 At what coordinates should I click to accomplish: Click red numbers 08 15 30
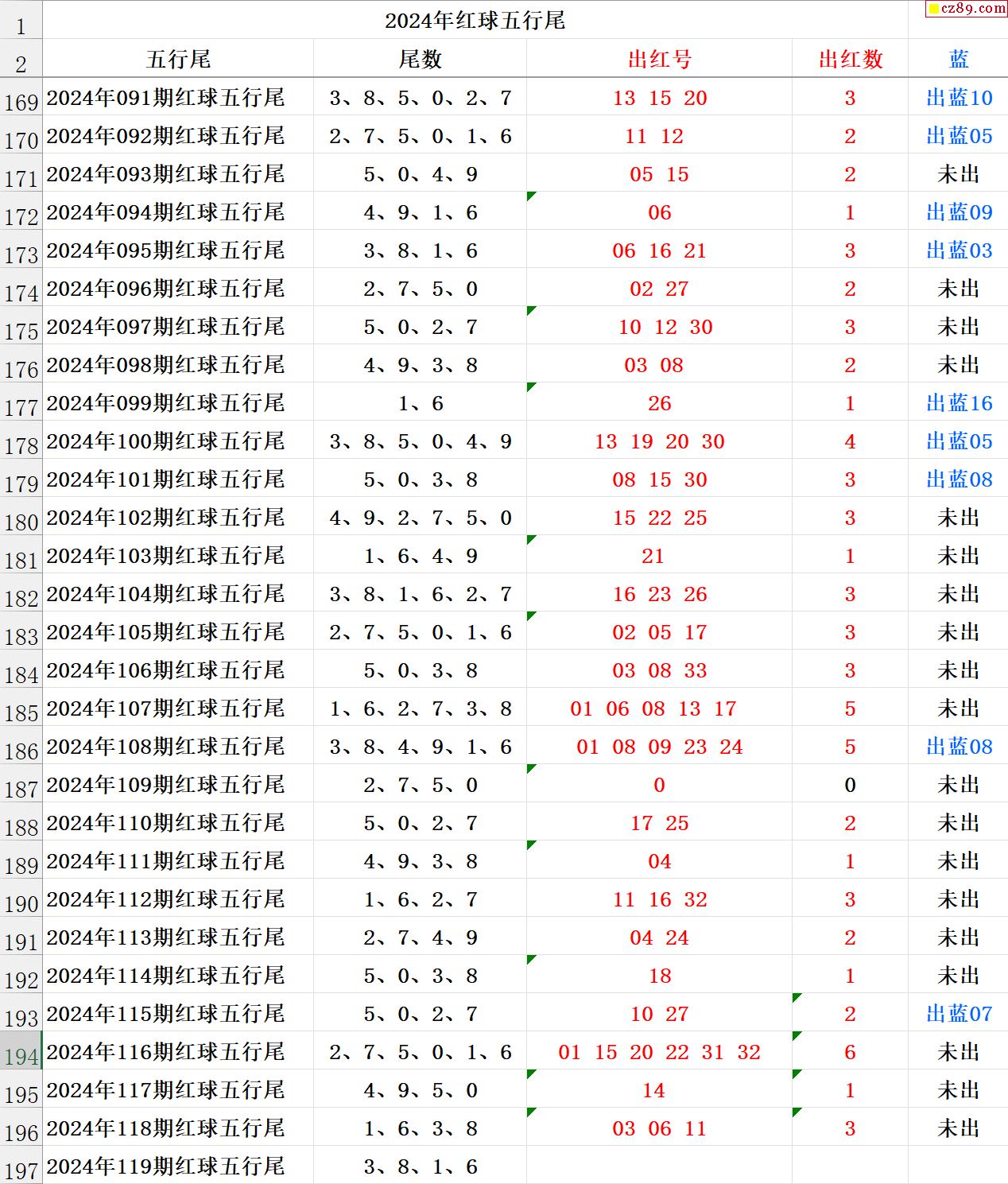[659, 479]
